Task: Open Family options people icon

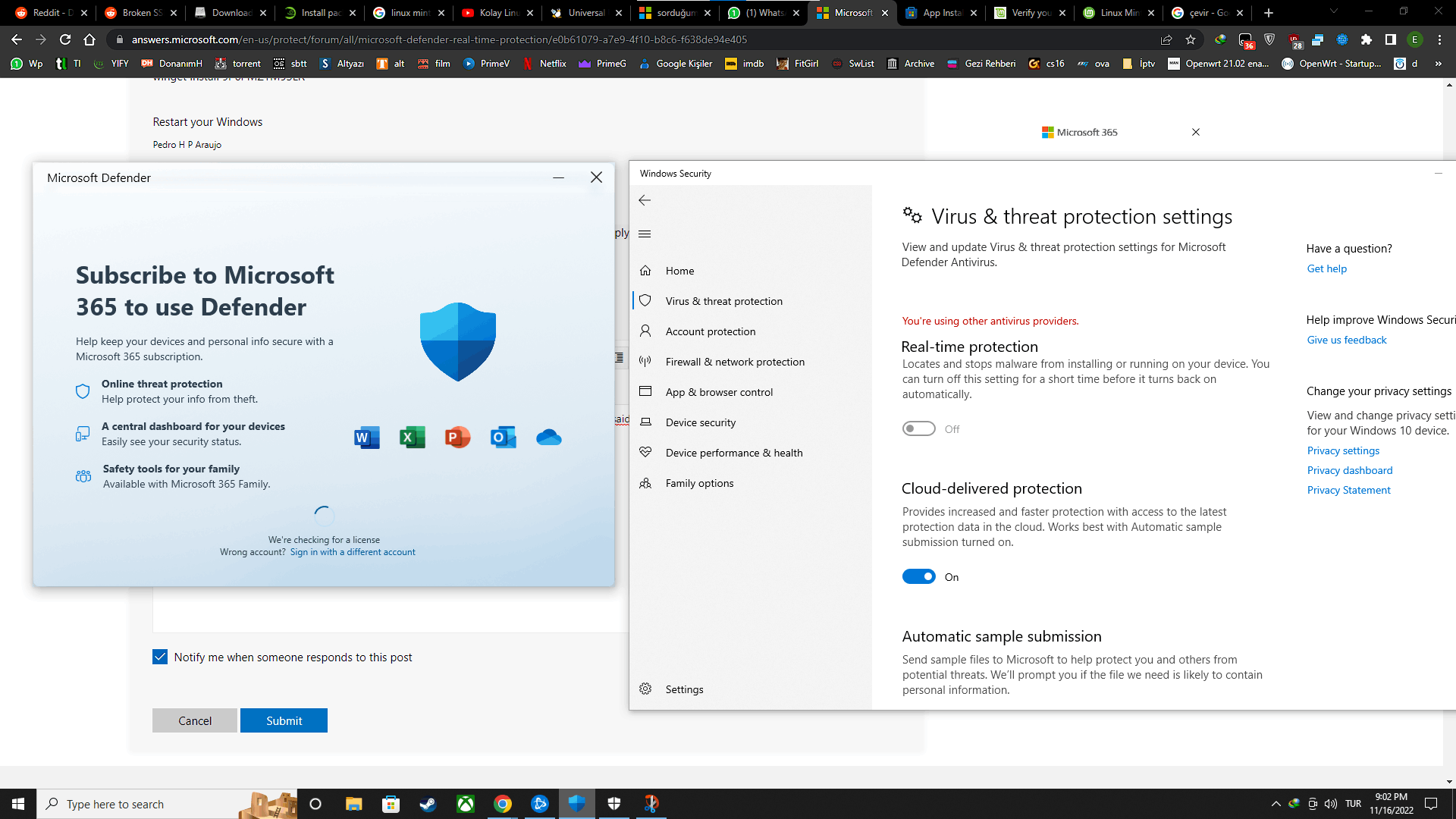Action: pos(645,482)
